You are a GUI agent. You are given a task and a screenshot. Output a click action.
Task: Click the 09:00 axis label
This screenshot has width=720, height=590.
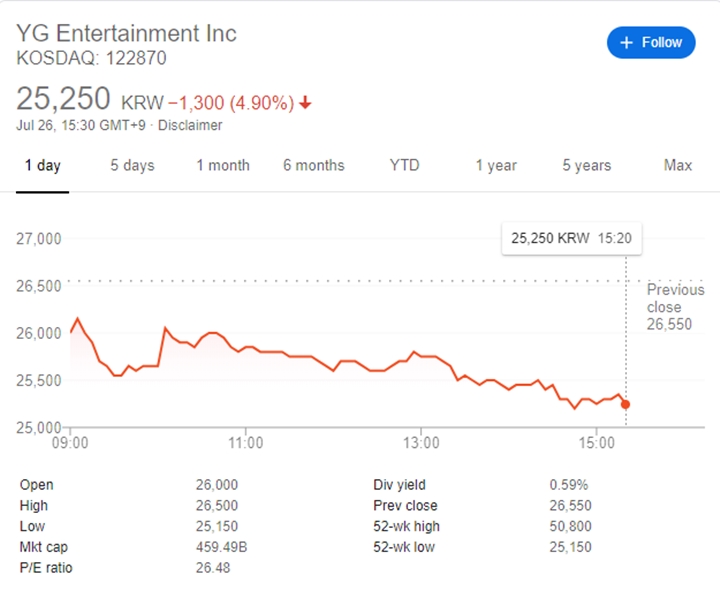point(70,443)
